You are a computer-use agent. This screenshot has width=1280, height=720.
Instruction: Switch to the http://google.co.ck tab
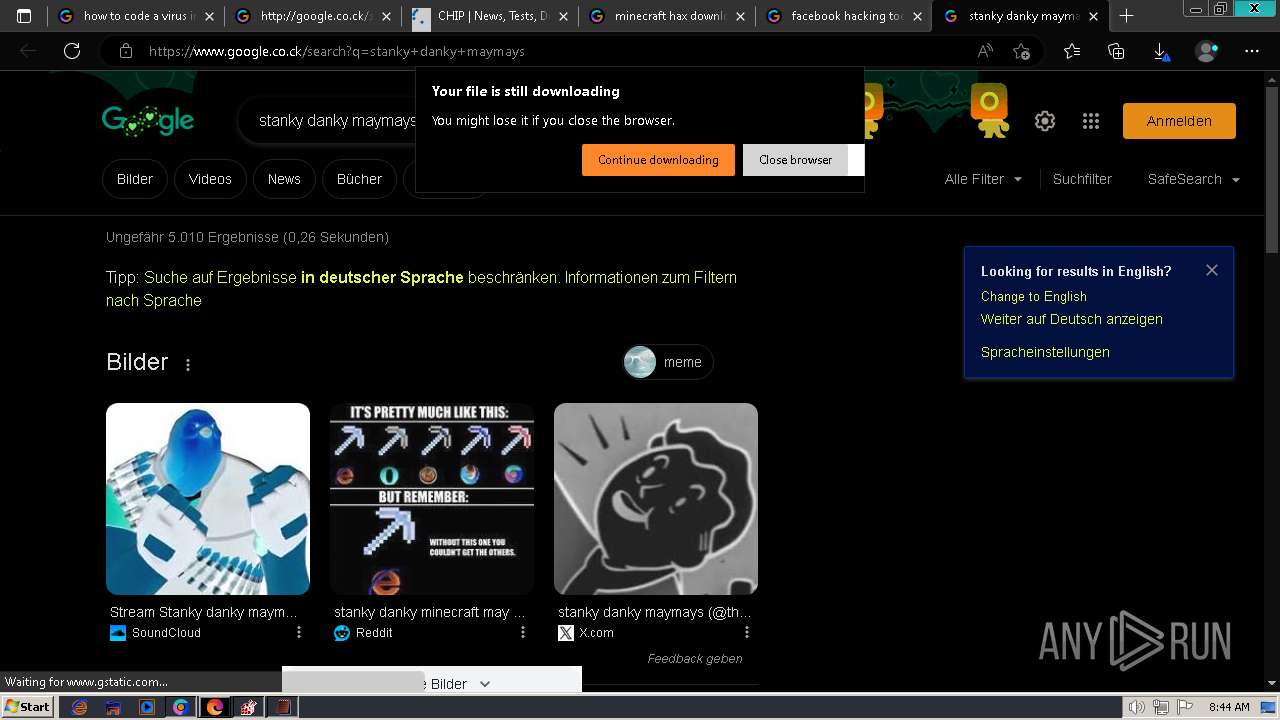(312, 16)
